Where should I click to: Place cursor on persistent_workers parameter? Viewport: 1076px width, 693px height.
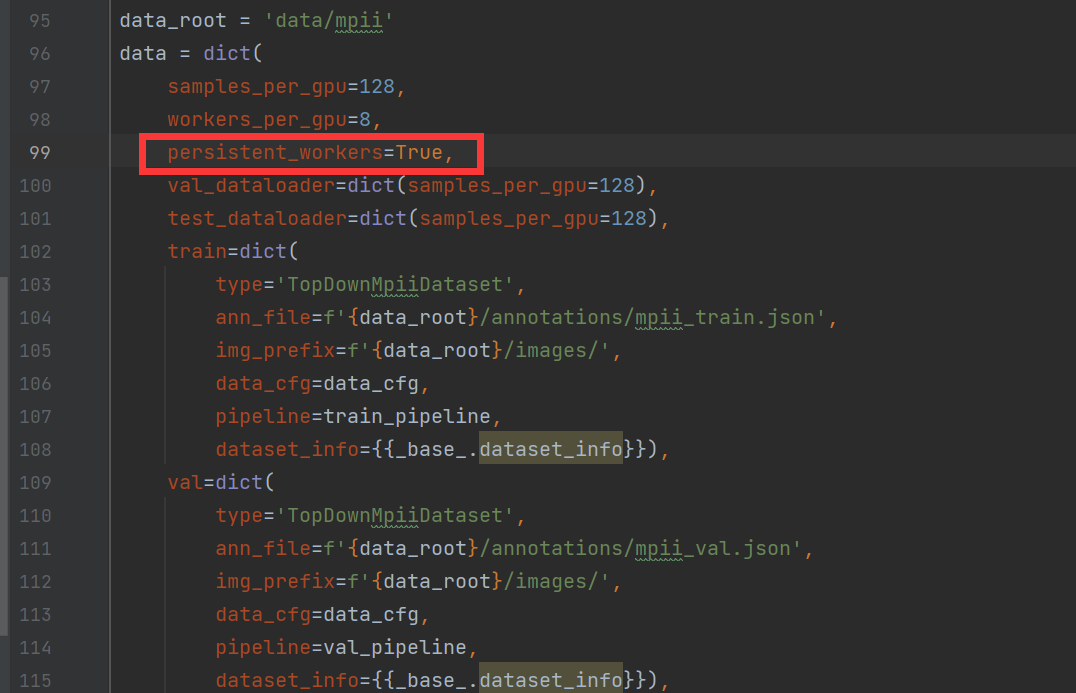275,152
